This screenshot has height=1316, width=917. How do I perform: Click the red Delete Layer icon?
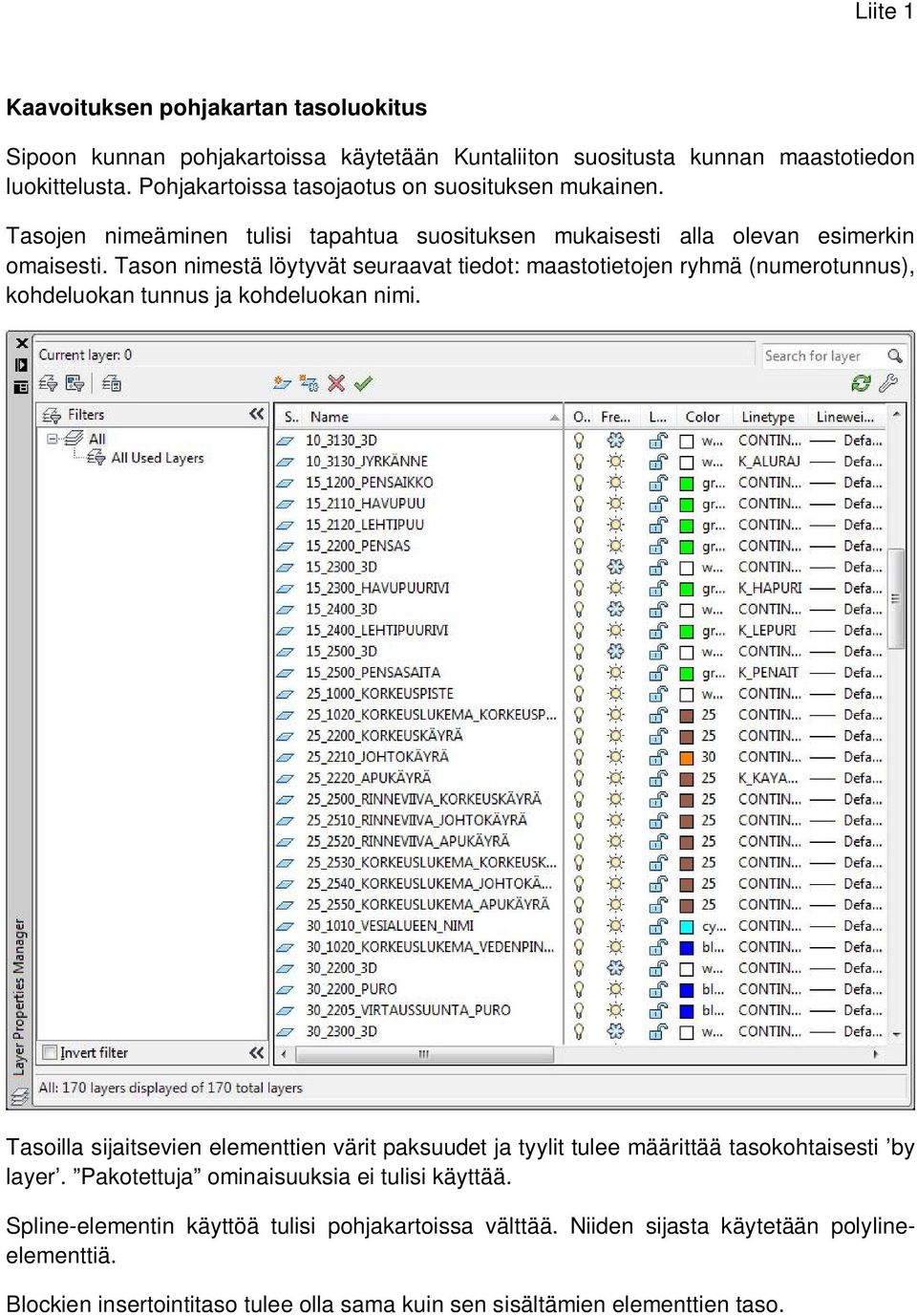coord(336,383)
